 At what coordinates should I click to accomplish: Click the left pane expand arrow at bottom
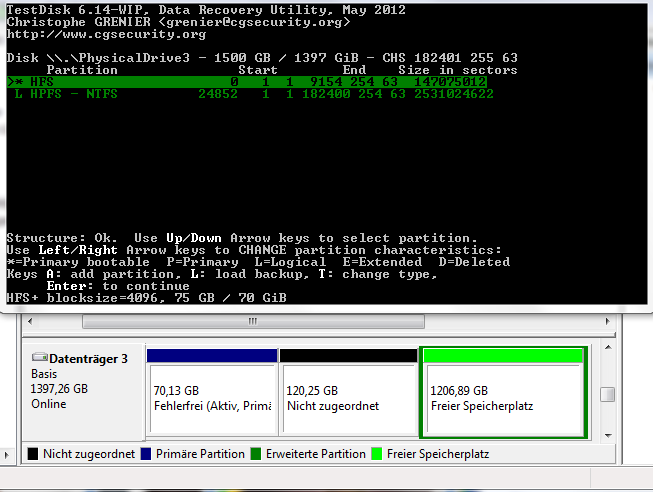(x=6, y=455)
